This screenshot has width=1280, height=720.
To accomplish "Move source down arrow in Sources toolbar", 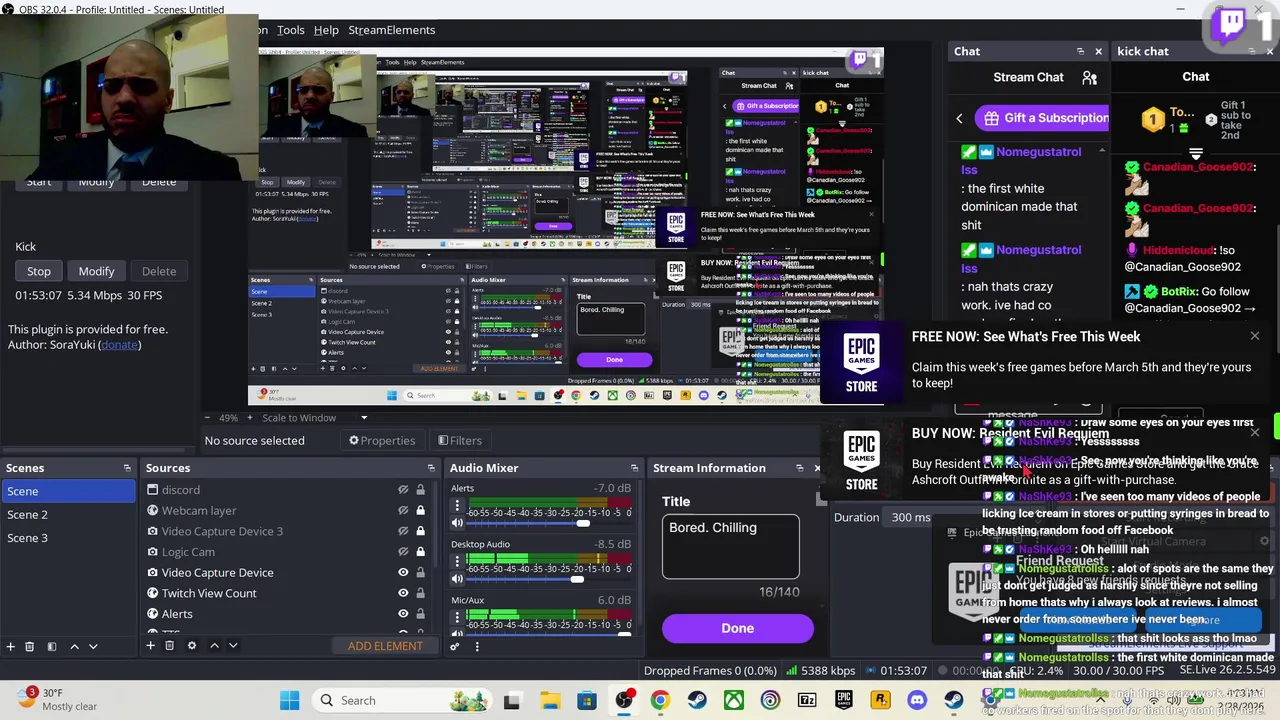I will [233, 646].
